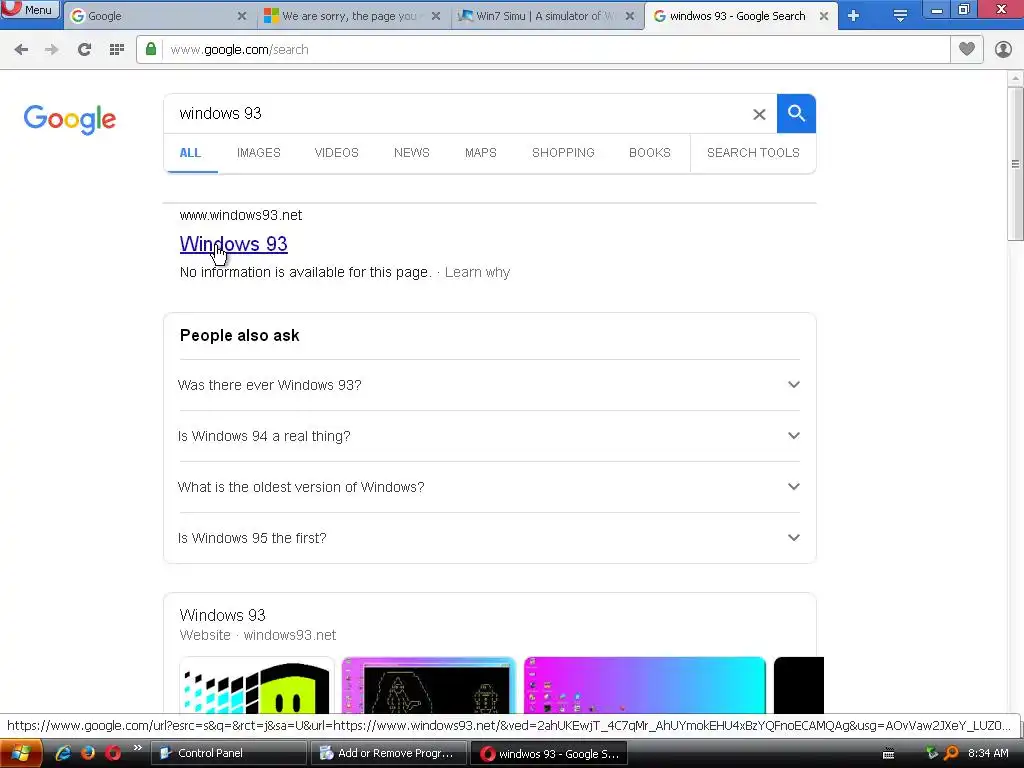
Task: Click the 8:34 AM clock
Action: pyautogui.click(x=988, y=753)
